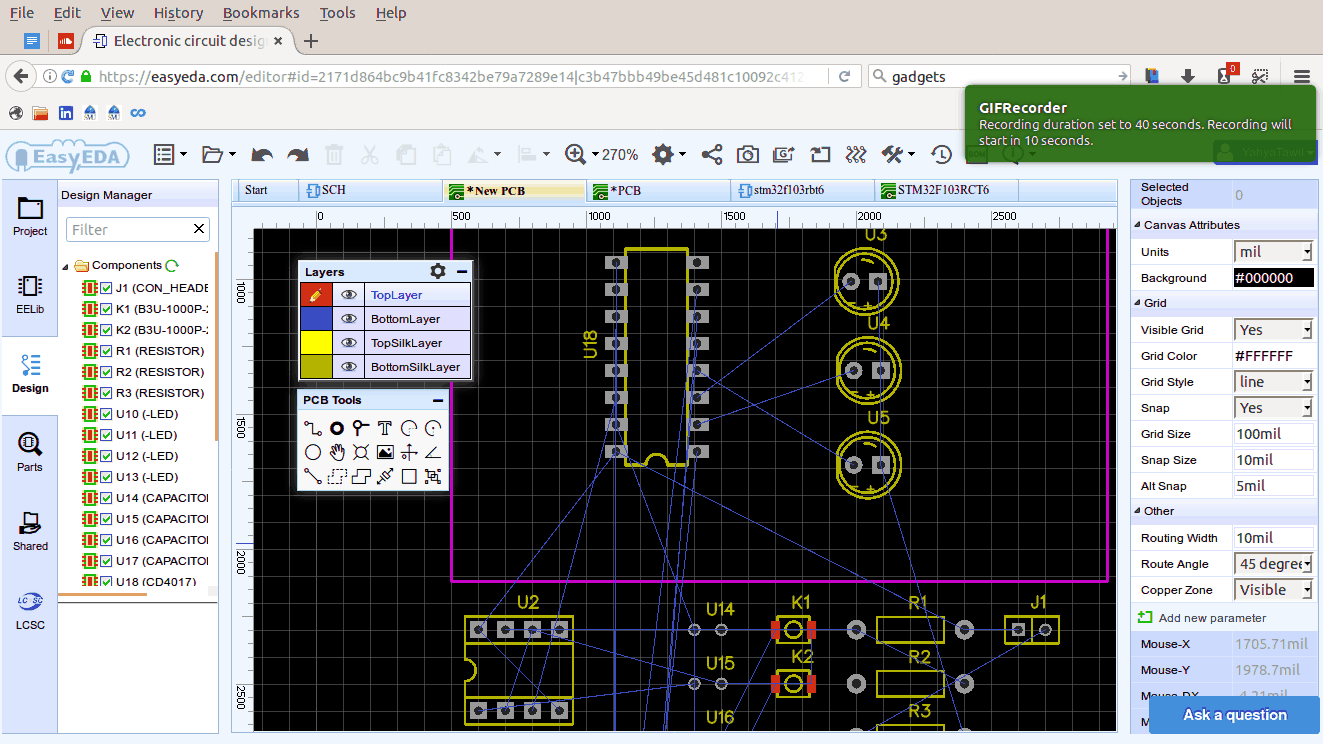Activate the Text tool in PCB Tools

[x=384, y=427]
